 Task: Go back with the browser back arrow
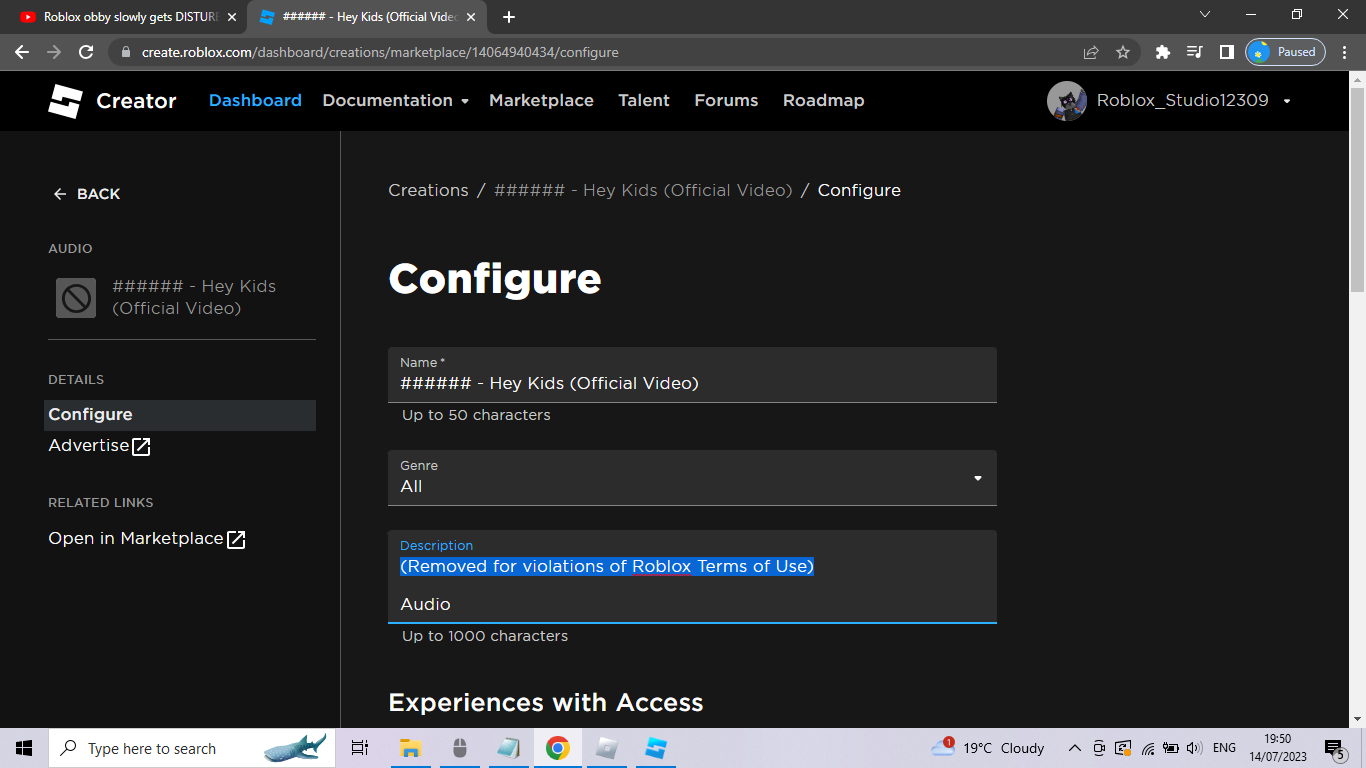point(22,52)
